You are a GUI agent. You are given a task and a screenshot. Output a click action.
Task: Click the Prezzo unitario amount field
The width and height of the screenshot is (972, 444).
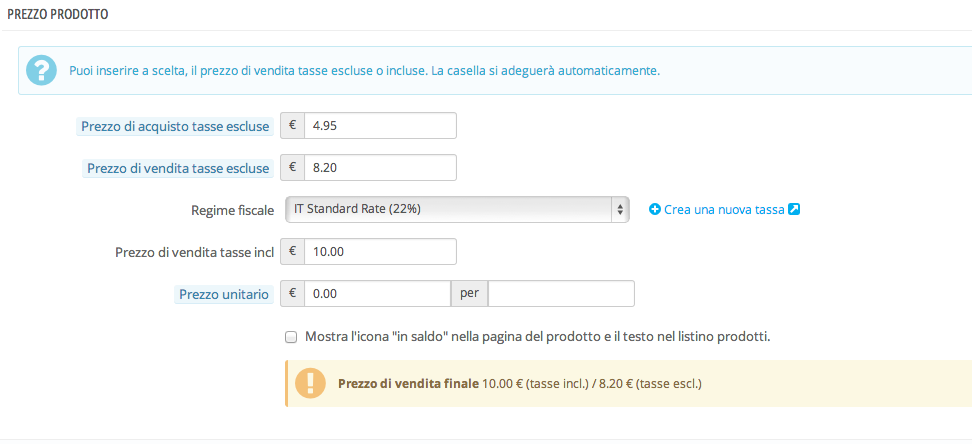[x=378, y=294]
